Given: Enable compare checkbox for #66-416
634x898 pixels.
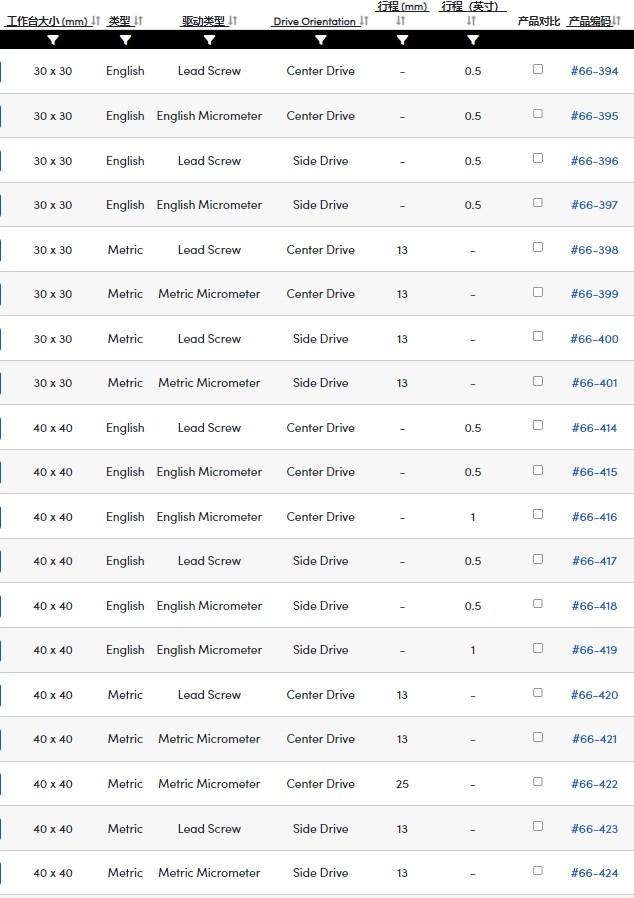Looking at the screenshot, I should click(538, 514).
